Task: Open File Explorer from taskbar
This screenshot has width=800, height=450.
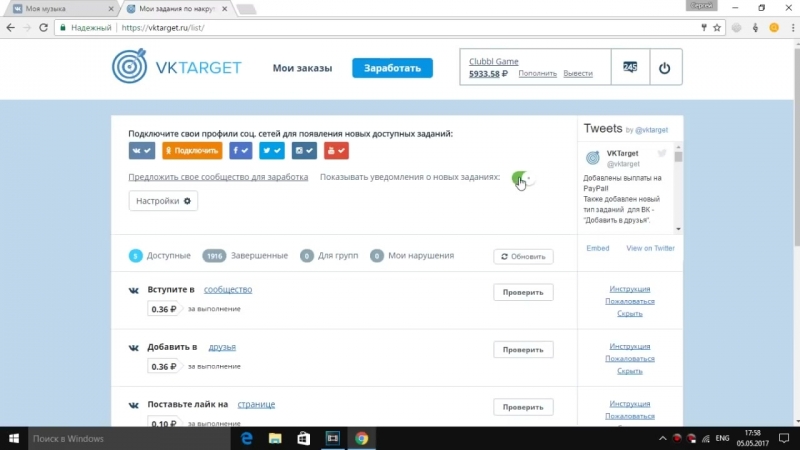Action: pos(275,438)
